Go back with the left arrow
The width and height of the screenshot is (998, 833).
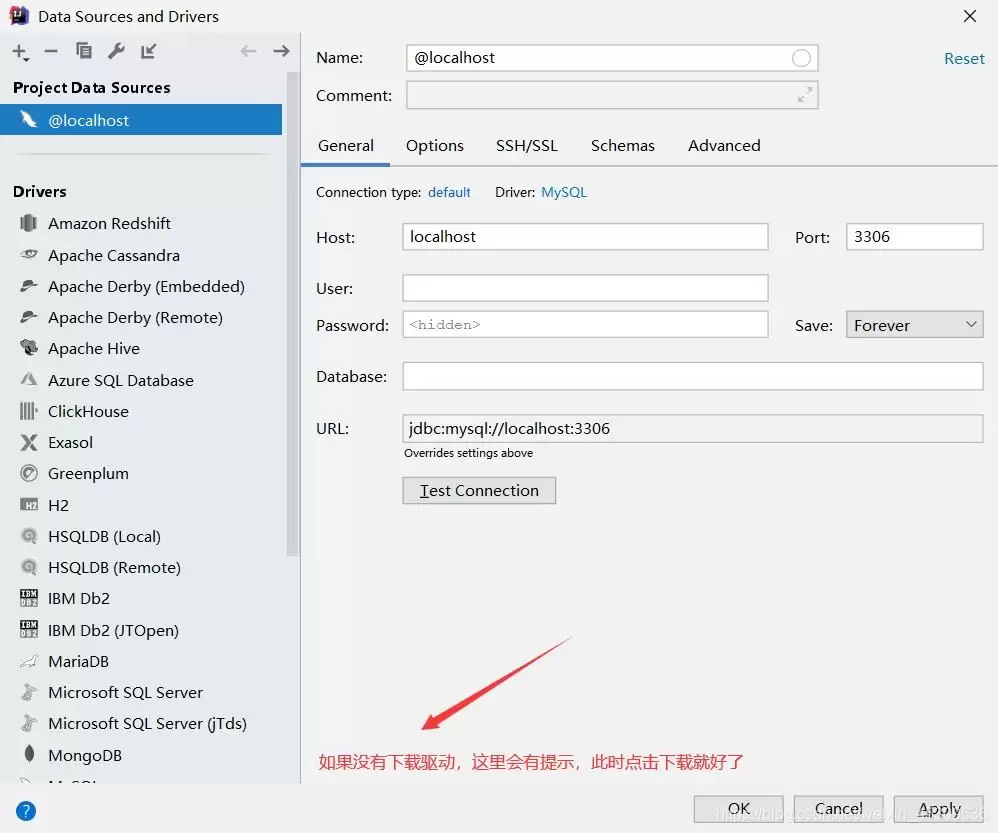click(248, 51)
